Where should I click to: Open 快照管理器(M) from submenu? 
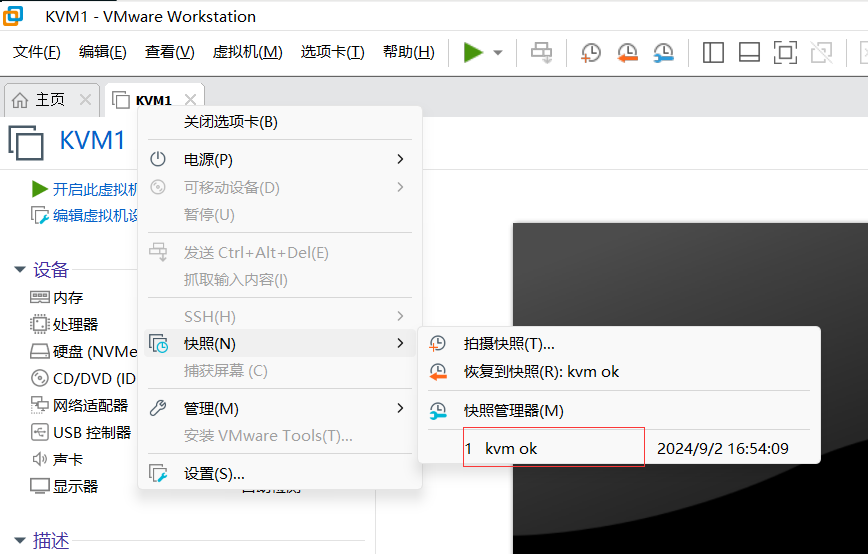click(x=619, y=411)
